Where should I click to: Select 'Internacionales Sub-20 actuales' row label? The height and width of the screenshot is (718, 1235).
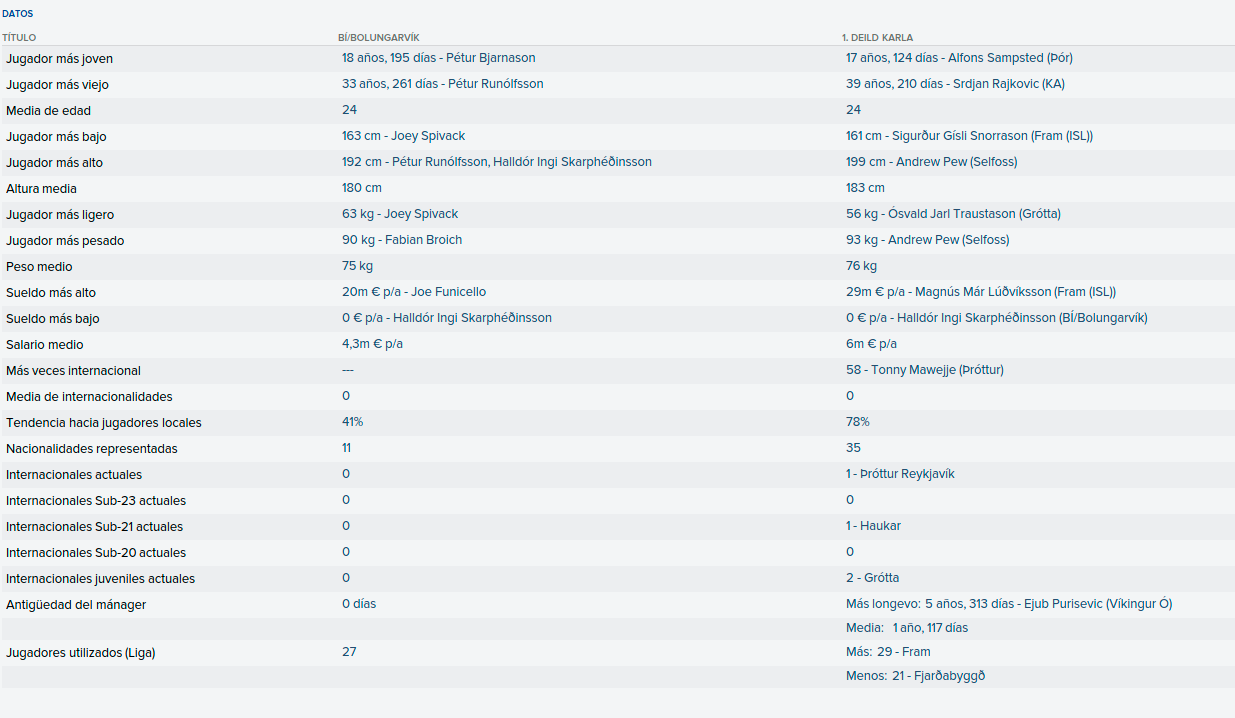[x=96, y=553]
